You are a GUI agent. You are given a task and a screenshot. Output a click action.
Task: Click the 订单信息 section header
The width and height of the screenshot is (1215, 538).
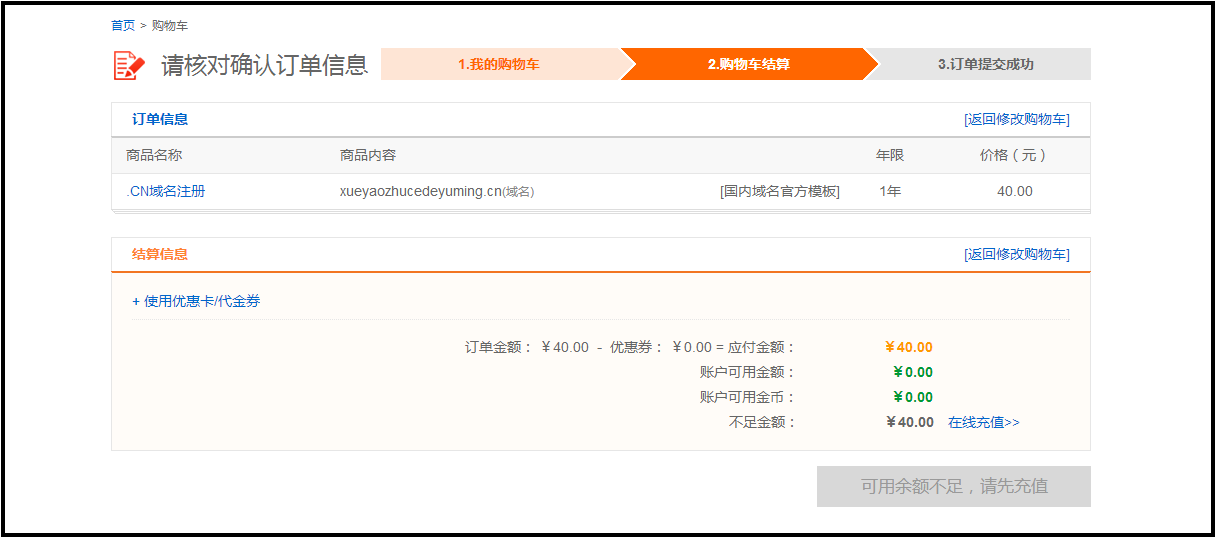[x=160, y=119]
